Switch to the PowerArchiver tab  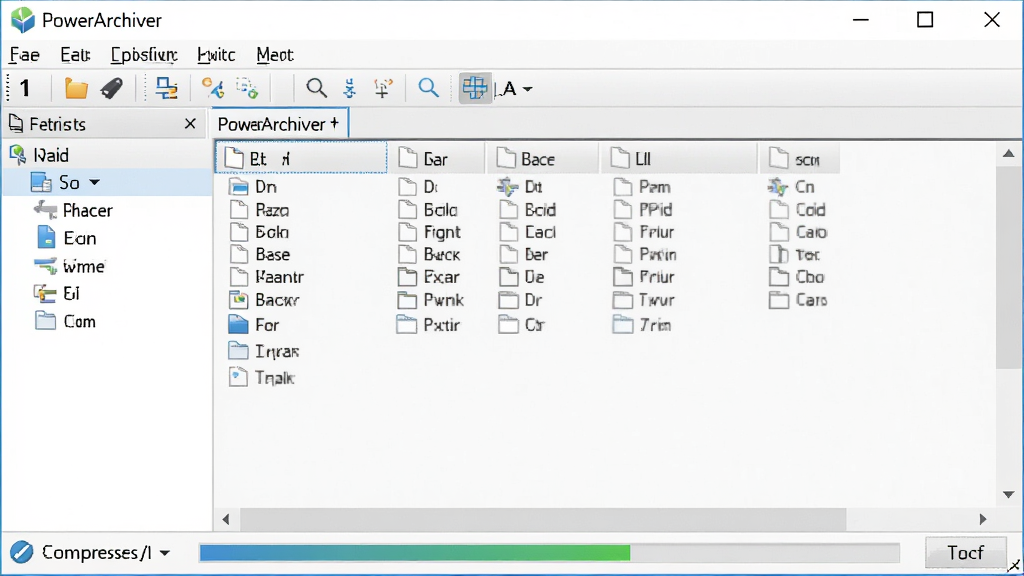279,124
